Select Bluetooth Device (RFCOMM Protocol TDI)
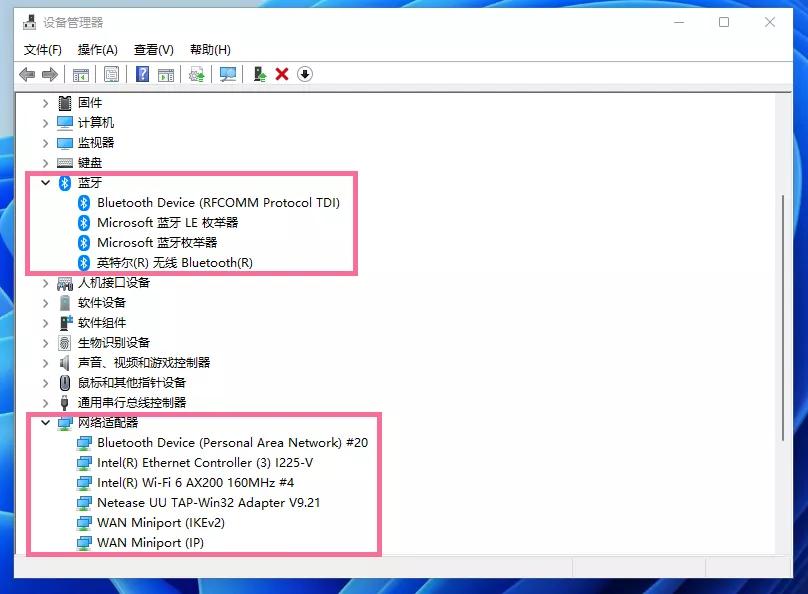Viewport: 808px width, 594px height. point(218,203)
